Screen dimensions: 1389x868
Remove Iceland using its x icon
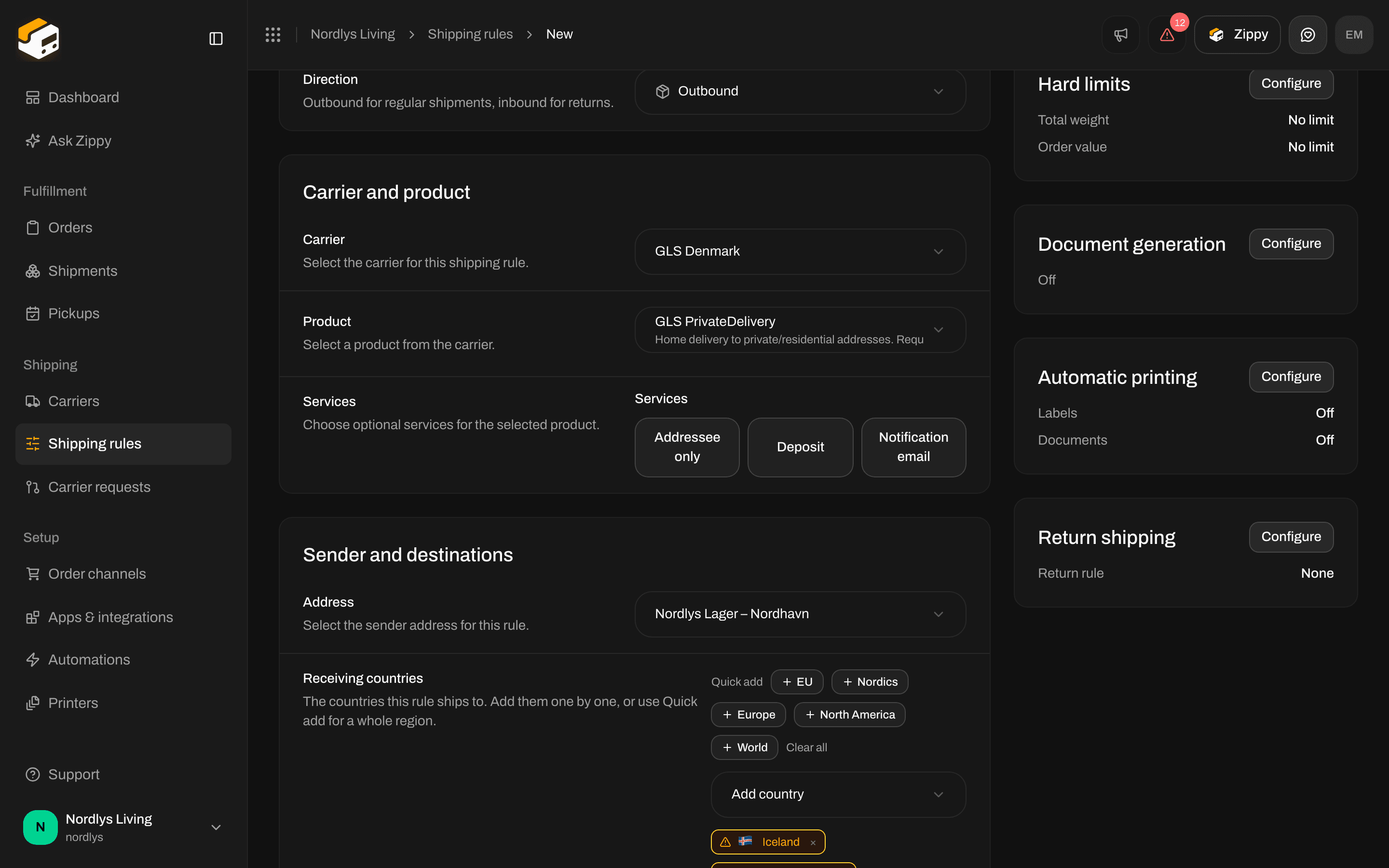click(x=813, y=842)
